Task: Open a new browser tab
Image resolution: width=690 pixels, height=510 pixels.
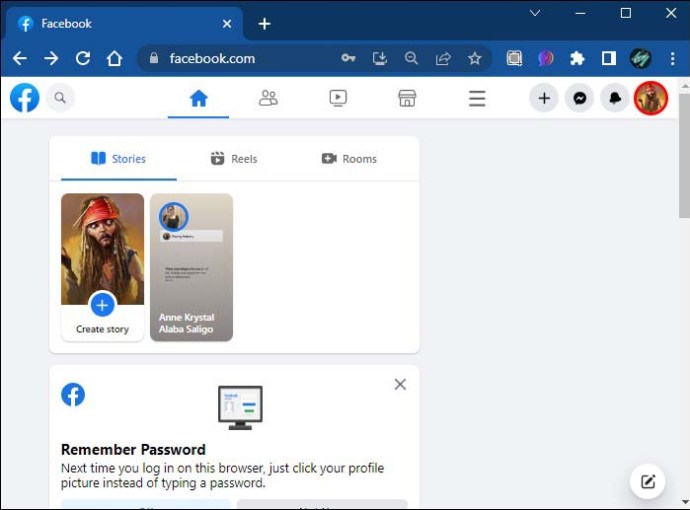Action: [264, 23]
